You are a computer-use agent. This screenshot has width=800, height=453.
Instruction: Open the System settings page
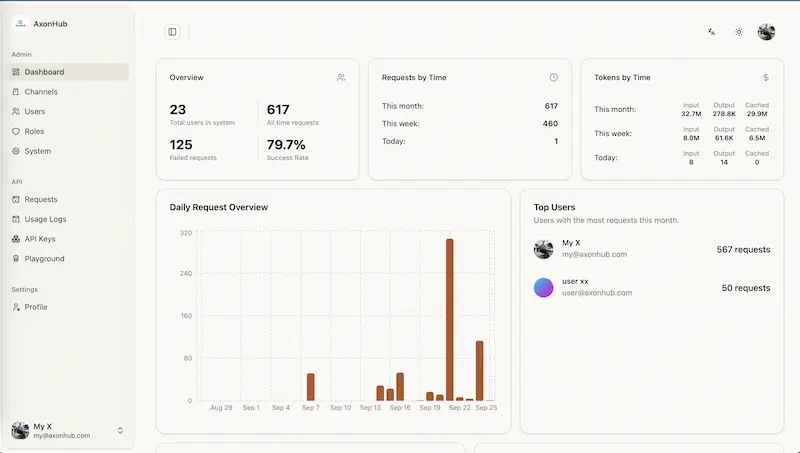(x=69, y=151)
